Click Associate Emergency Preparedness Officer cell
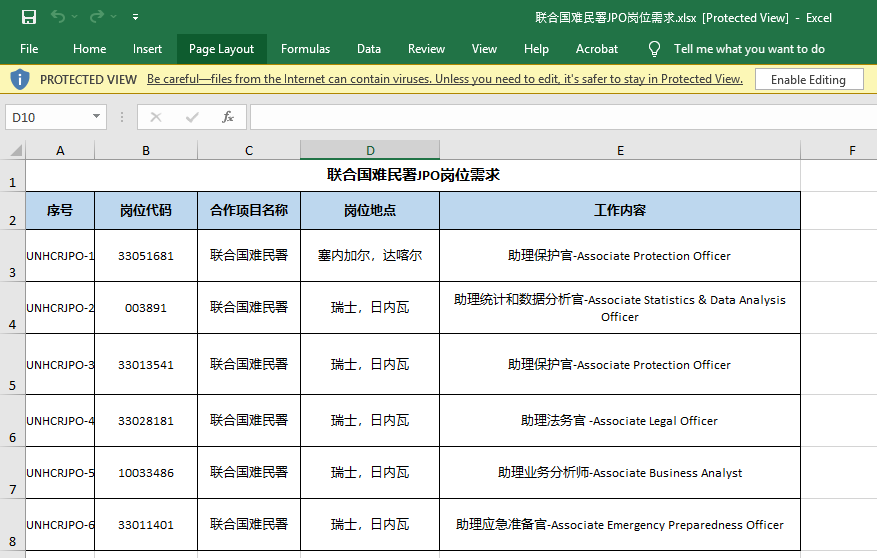This screenshot has width=877, height=558. [x=620, y=524]
